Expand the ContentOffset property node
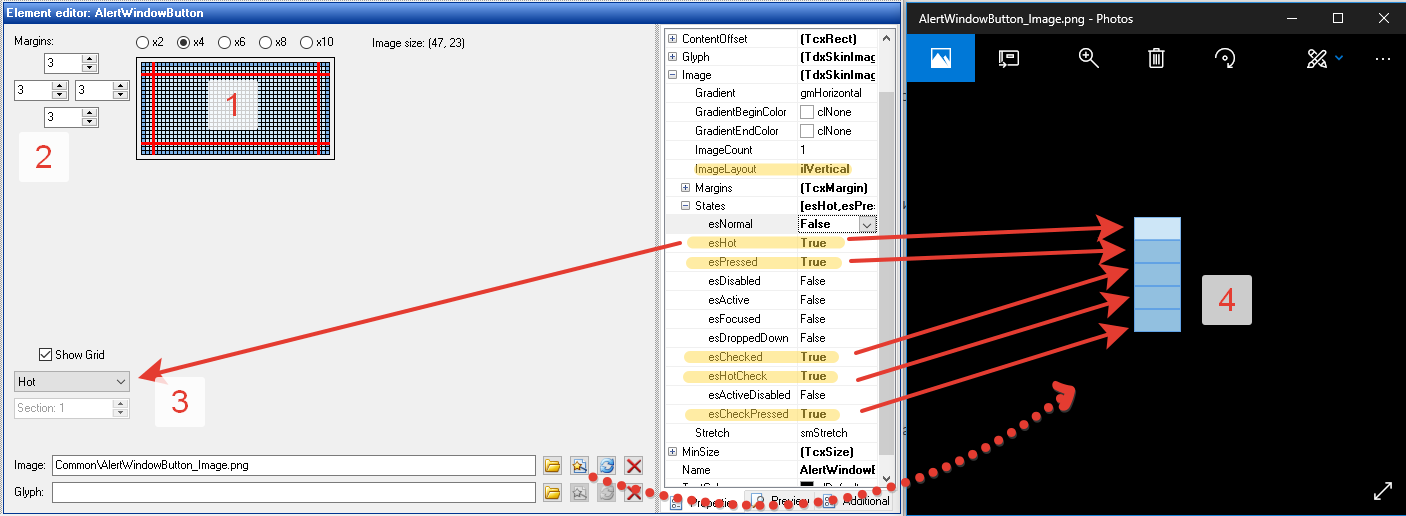The width and height of the screenshot is (1406, 516). (672, 38)
